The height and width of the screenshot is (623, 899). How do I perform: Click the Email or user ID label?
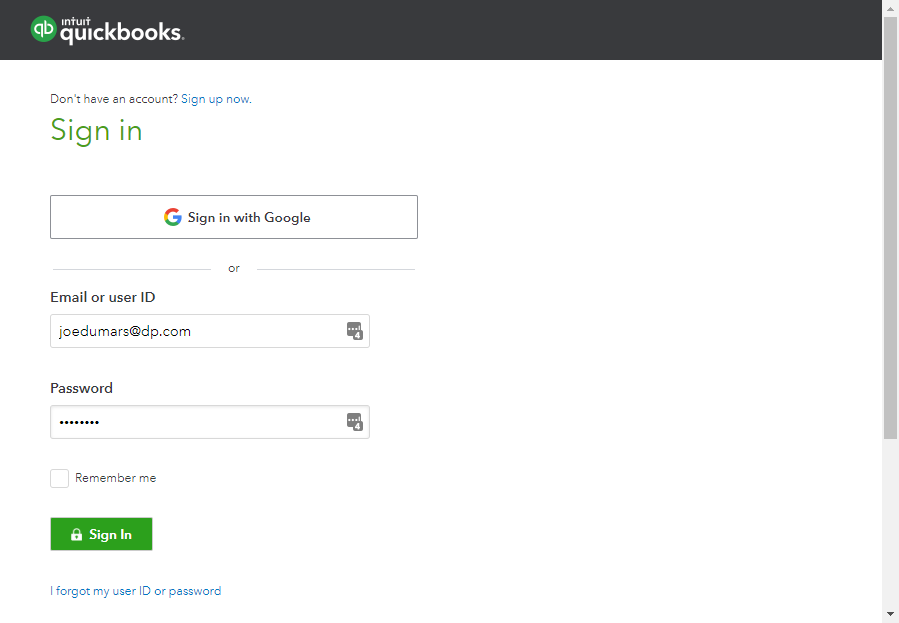(x=102, y=297)
